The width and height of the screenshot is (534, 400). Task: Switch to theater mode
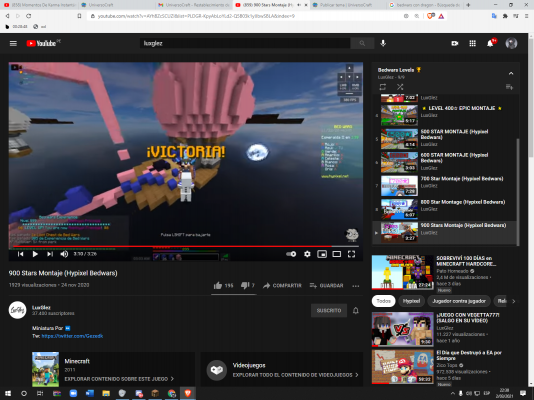tap(336, 254)
